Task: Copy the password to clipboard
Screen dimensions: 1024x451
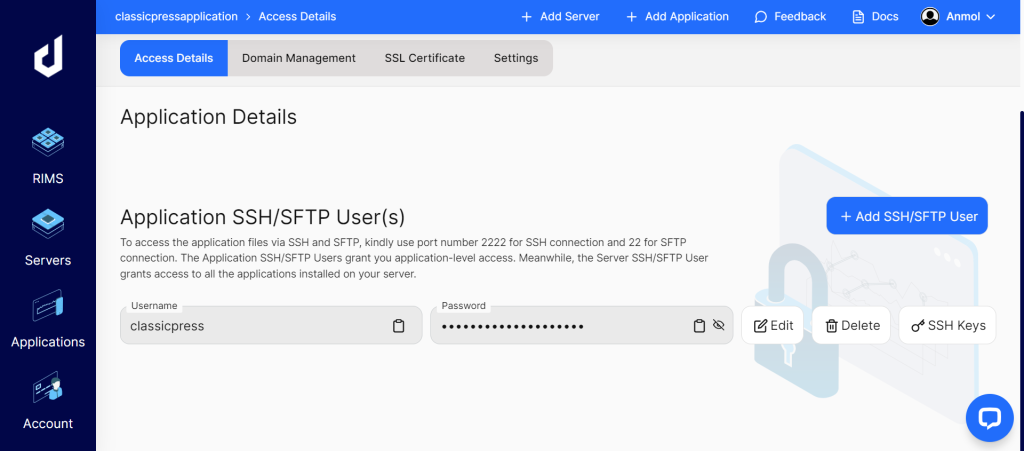Action: (x=700, y=326)
